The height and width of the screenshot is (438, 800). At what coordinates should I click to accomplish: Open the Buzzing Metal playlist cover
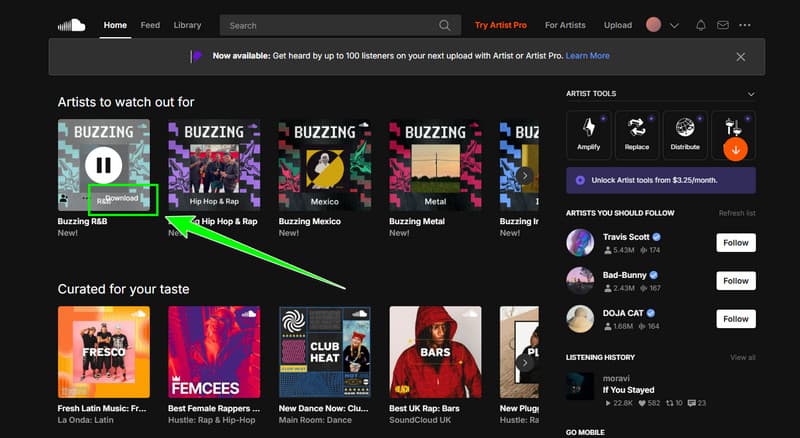435,165
